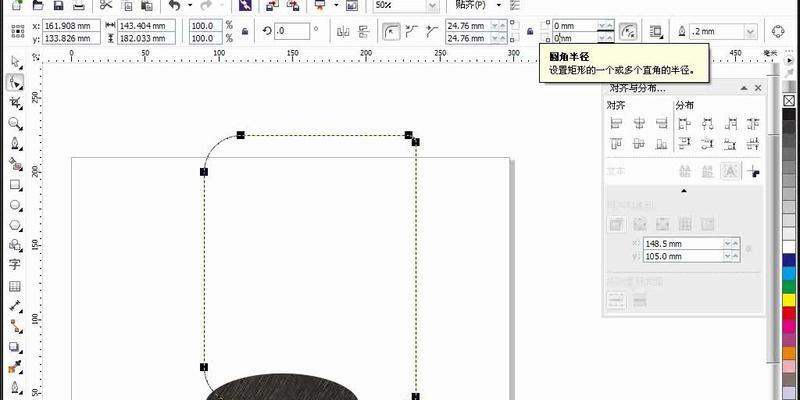Toggle the scale ratio lock
Viewport: 800px width, 400px height.
pos(245,32)
